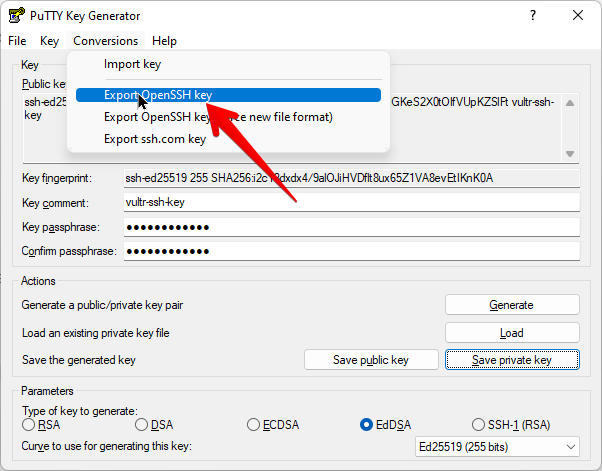Open the File menu

click(17, 41)
